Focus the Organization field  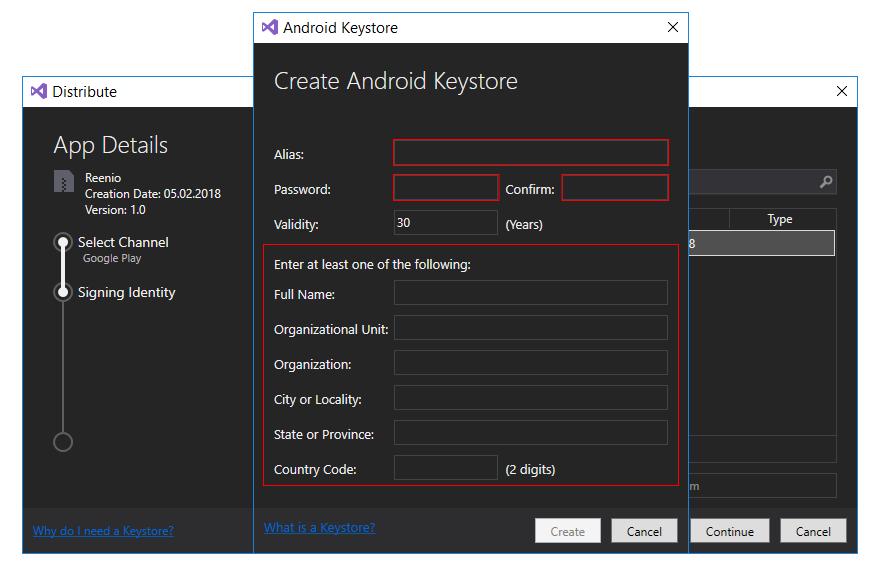(531, 363)
